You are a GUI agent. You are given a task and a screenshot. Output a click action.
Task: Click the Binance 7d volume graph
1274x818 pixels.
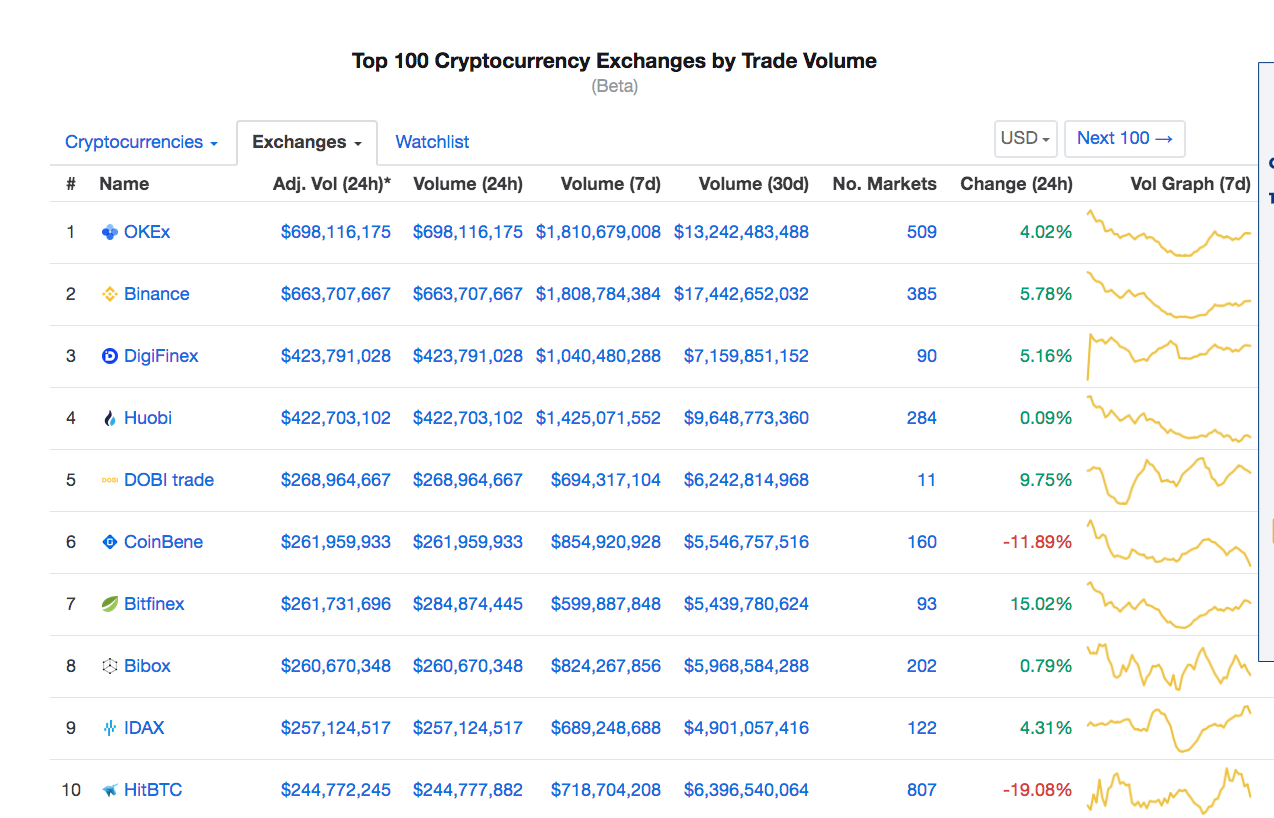[1170, 295]
